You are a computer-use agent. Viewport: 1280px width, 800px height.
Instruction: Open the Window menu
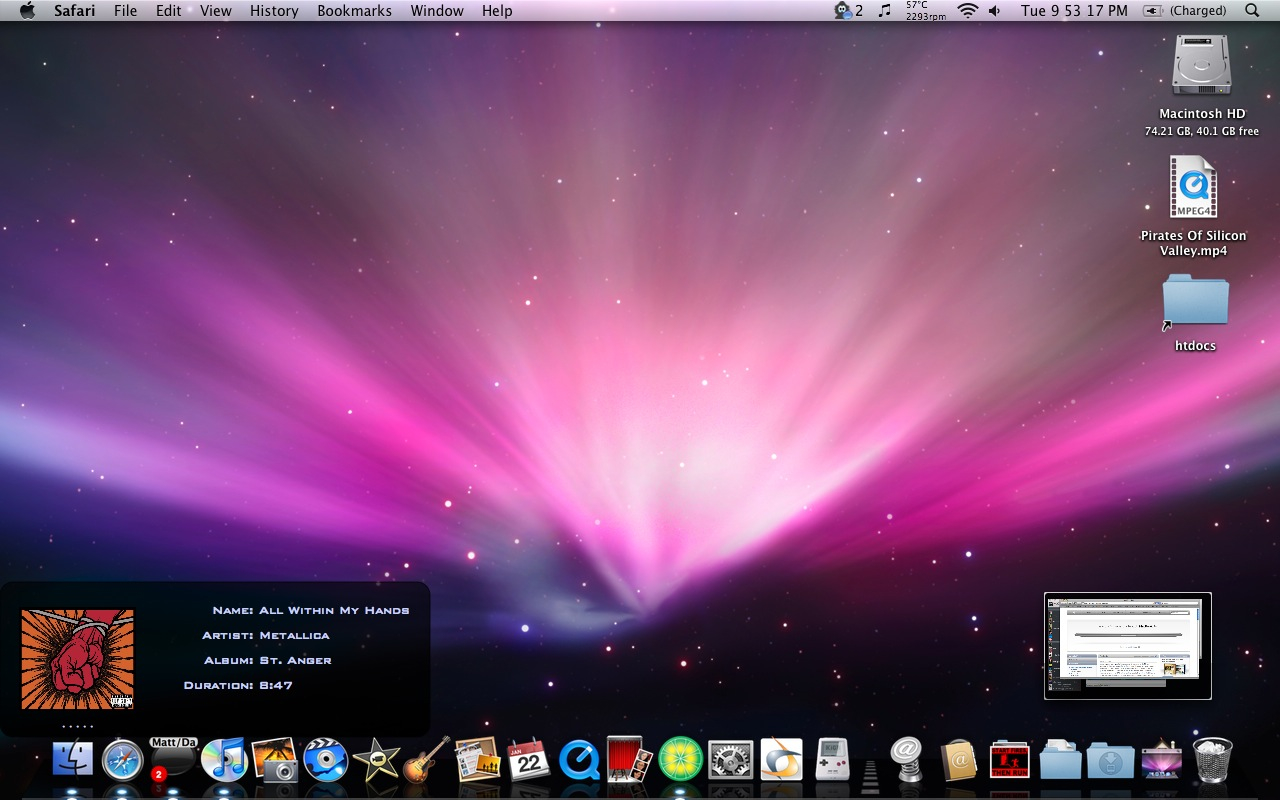tap(437, 10)
